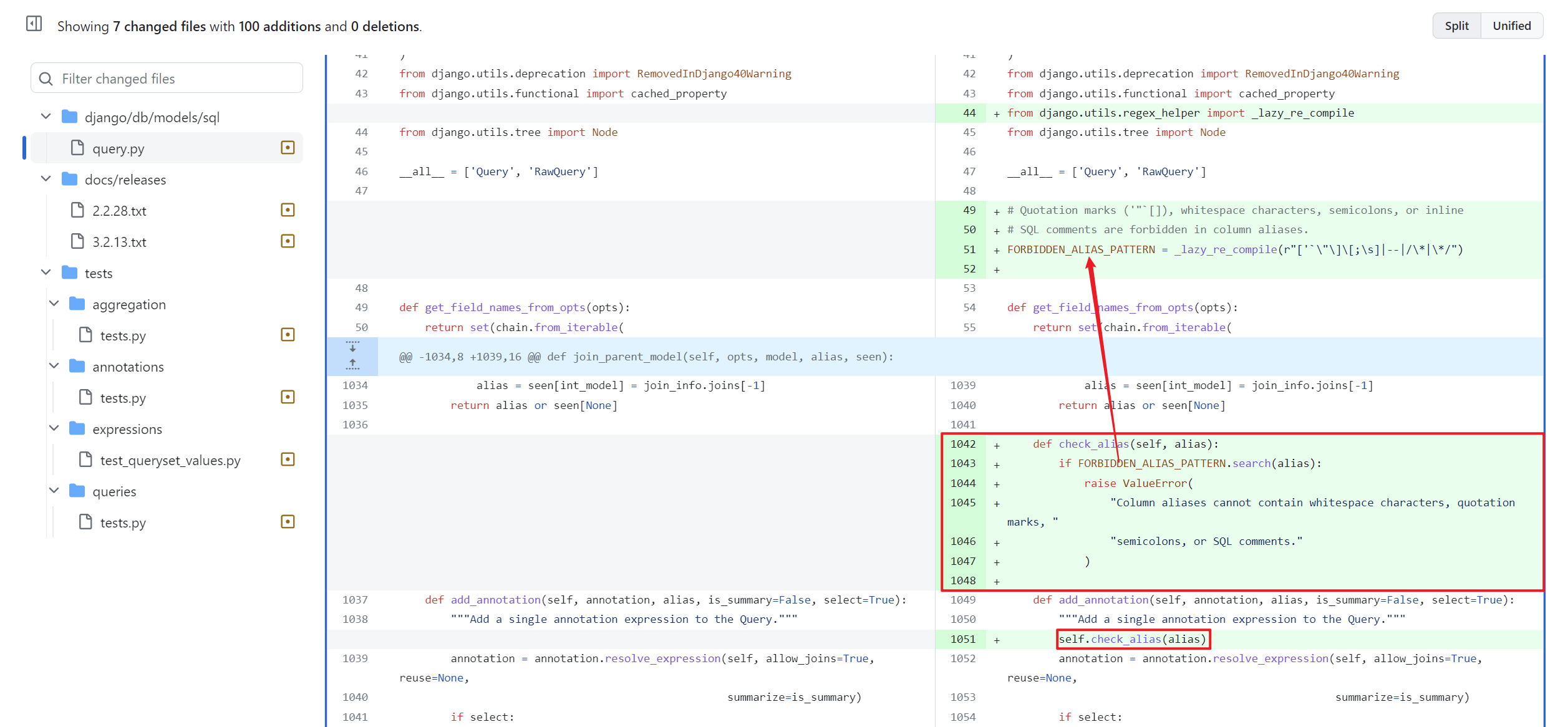Open query.py in file tree
The height and width of the screenshot is (727, 1568).
(x=119, y=148)
